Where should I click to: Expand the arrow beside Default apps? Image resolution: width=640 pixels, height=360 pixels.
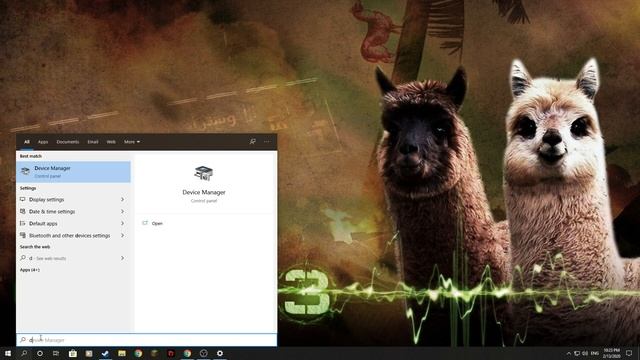tap(122, 223)
